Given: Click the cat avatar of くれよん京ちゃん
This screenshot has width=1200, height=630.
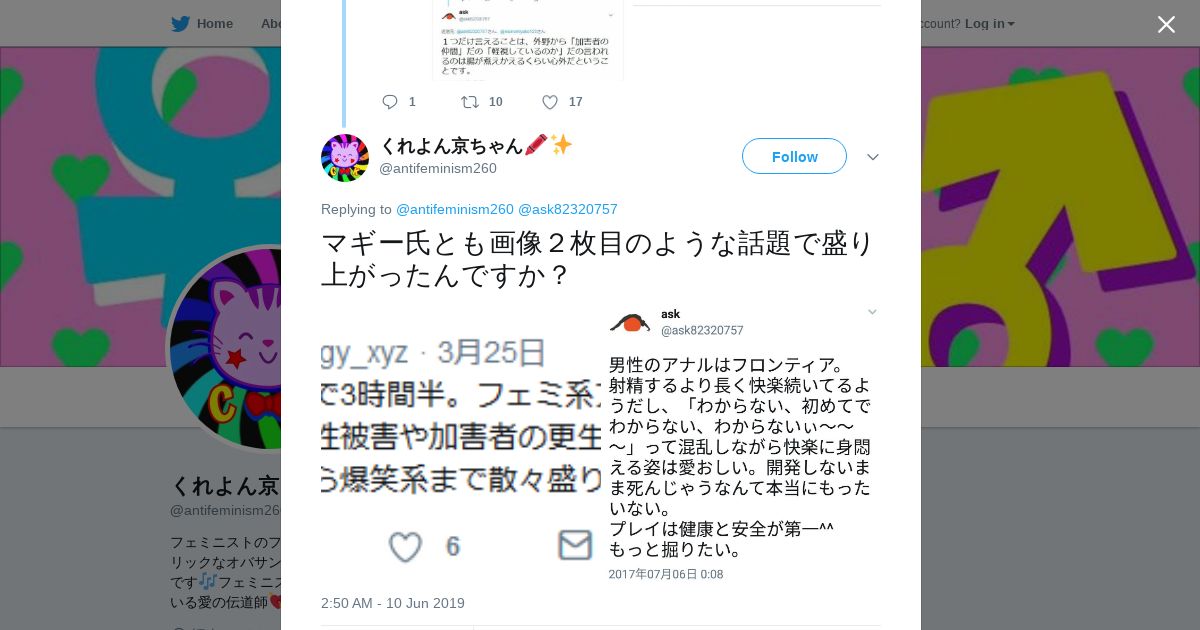Looking at the screenshot, I should coord(345,158).
